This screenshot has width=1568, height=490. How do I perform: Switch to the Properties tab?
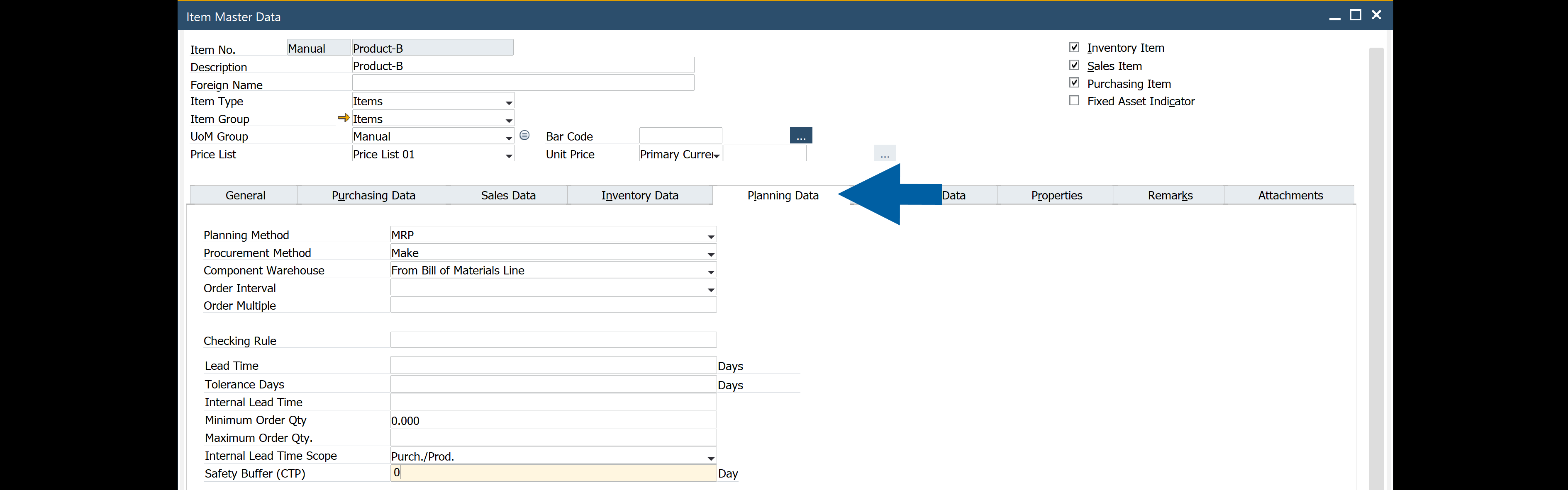(x=1056, y=195)
